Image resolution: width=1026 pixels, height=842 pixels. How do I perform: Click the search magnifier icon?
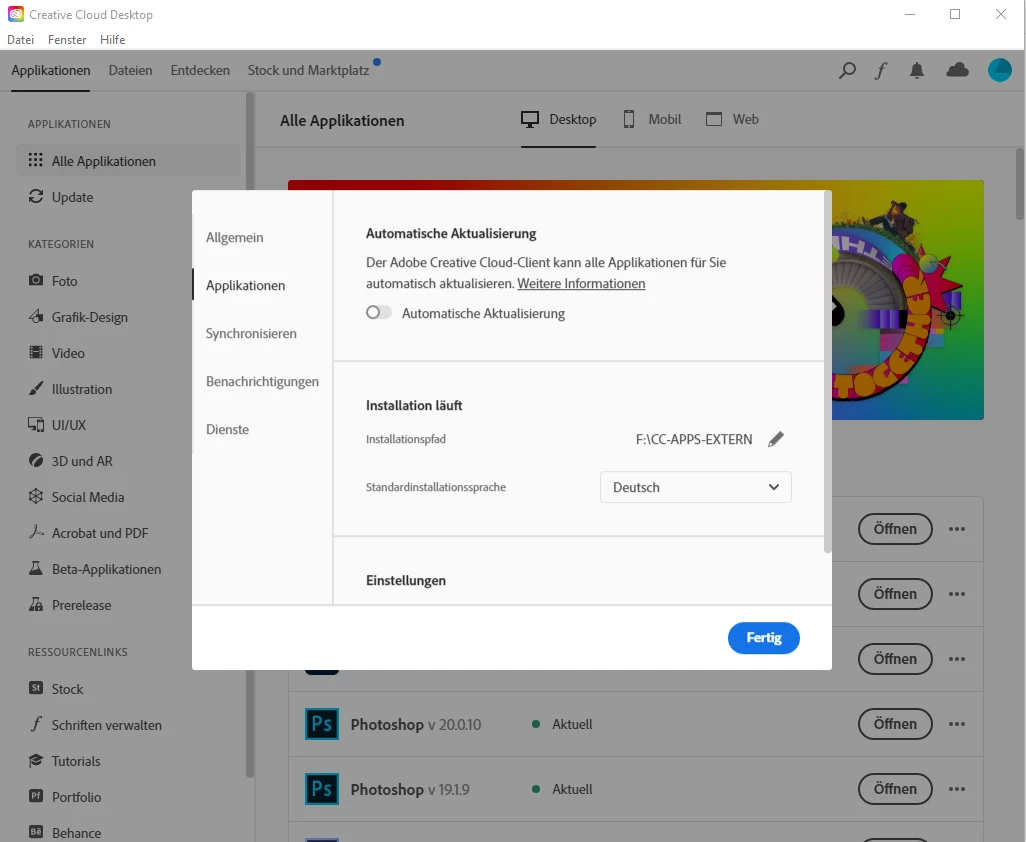(x=847, y=70)
